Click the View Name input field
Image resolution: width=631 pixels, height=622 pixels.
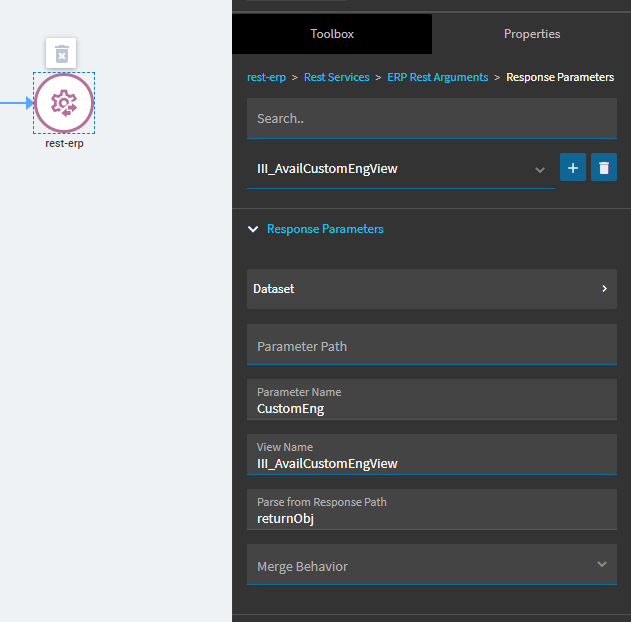tap(432, 455)
